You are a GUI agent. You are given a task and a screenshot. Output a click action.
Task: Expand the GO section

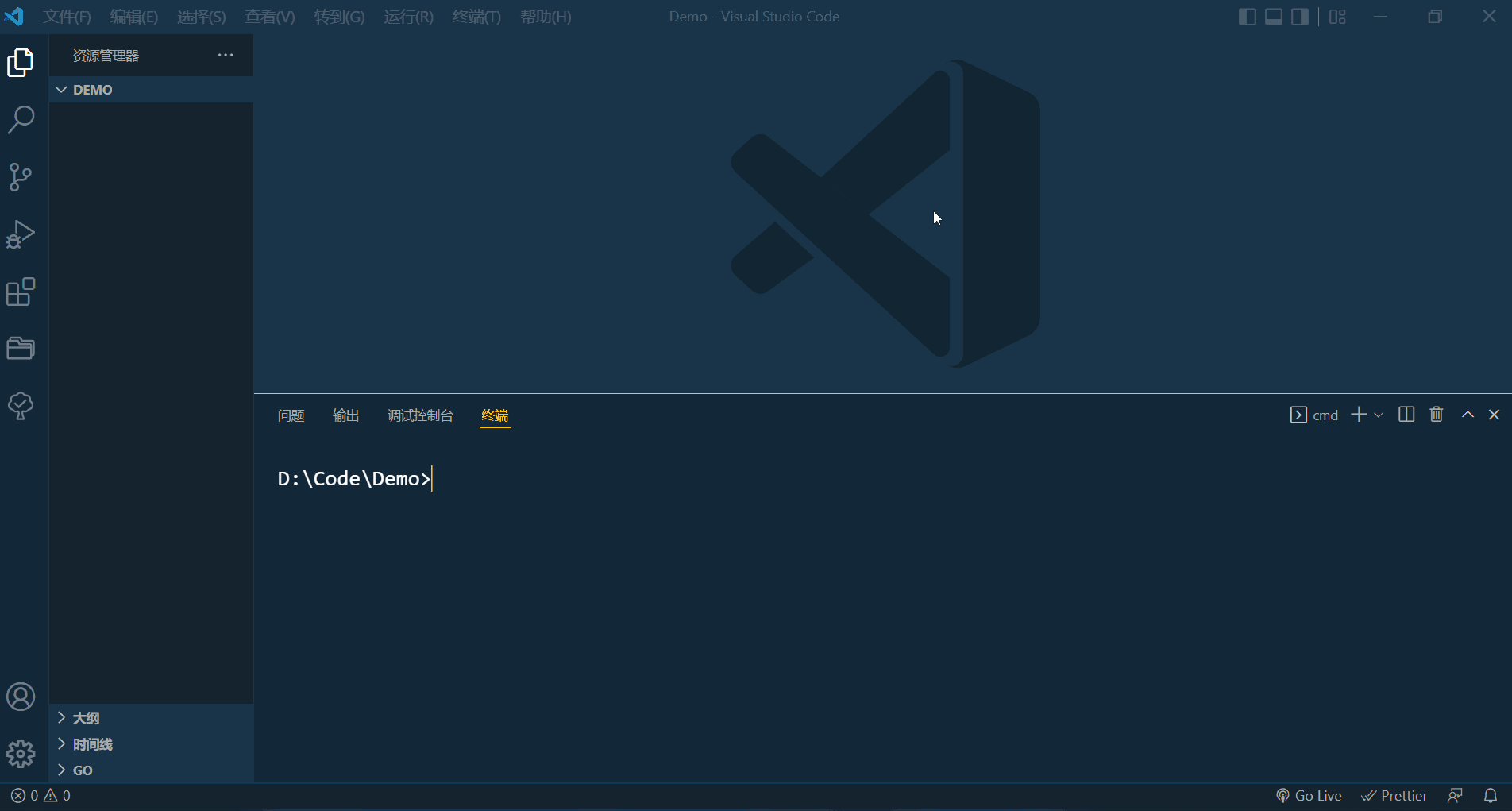(x=151, y=770)
